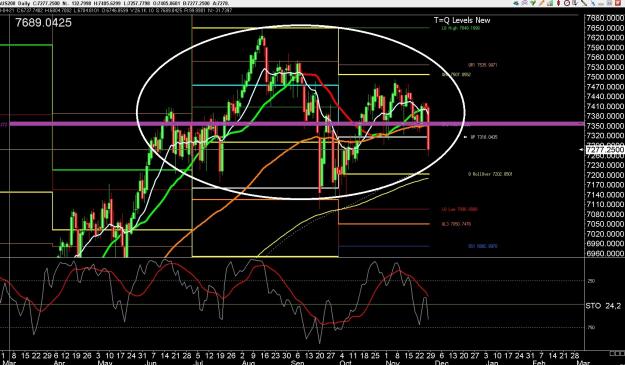Viewport: 625px width, 365px height.
Task: Click the red square icon at the toolbar's end
Action: (x=617, y=3)
